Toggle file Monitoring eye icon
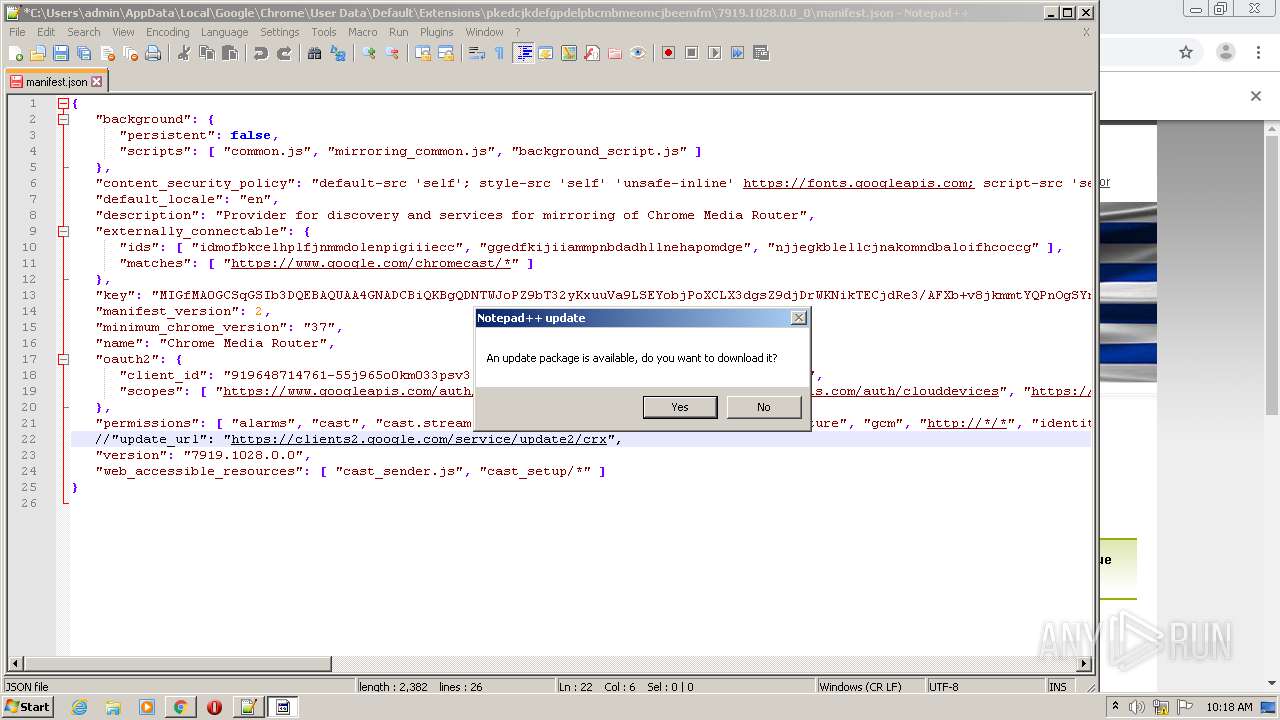 point(638,53)
